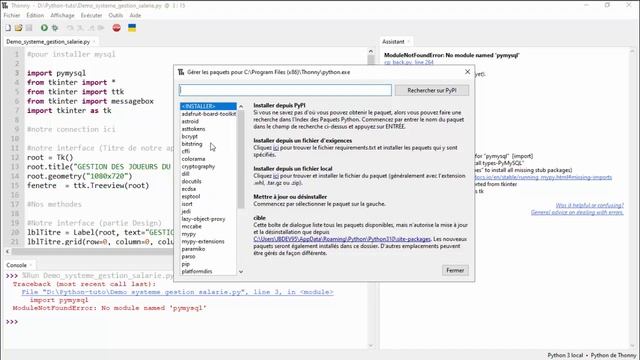
Task: Select pip in package list
Action: pos(186,264)
